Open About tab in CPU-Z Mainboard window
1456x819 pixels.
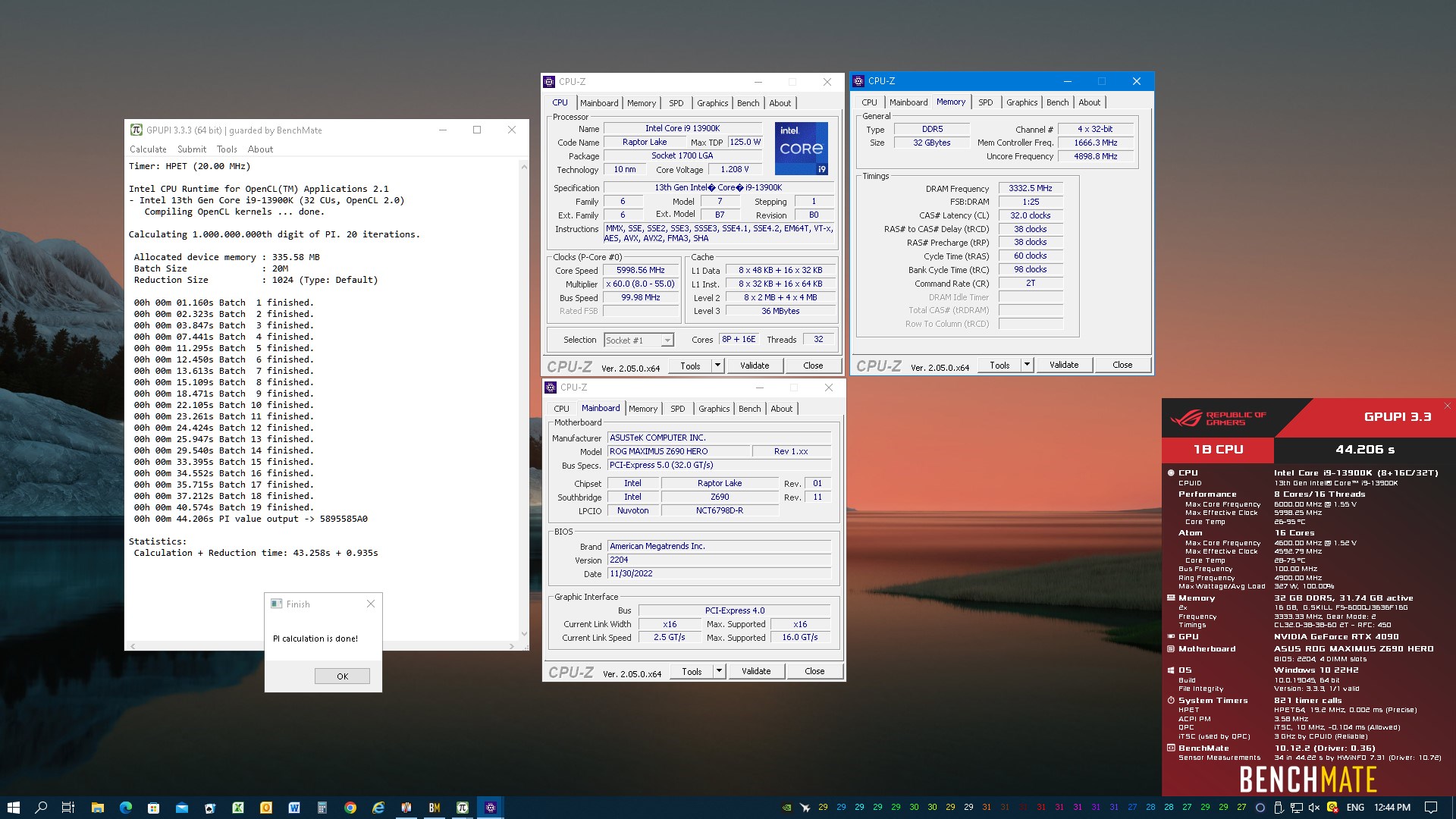point(781,409)
